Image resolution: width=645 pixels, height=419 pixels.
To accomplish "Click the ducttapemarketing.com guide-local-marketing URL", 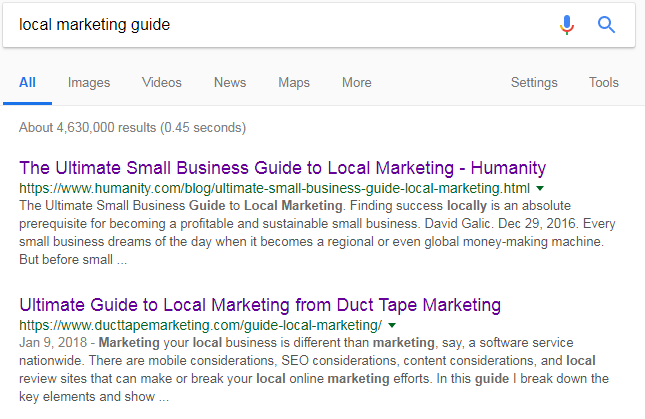I will point(201,325).
